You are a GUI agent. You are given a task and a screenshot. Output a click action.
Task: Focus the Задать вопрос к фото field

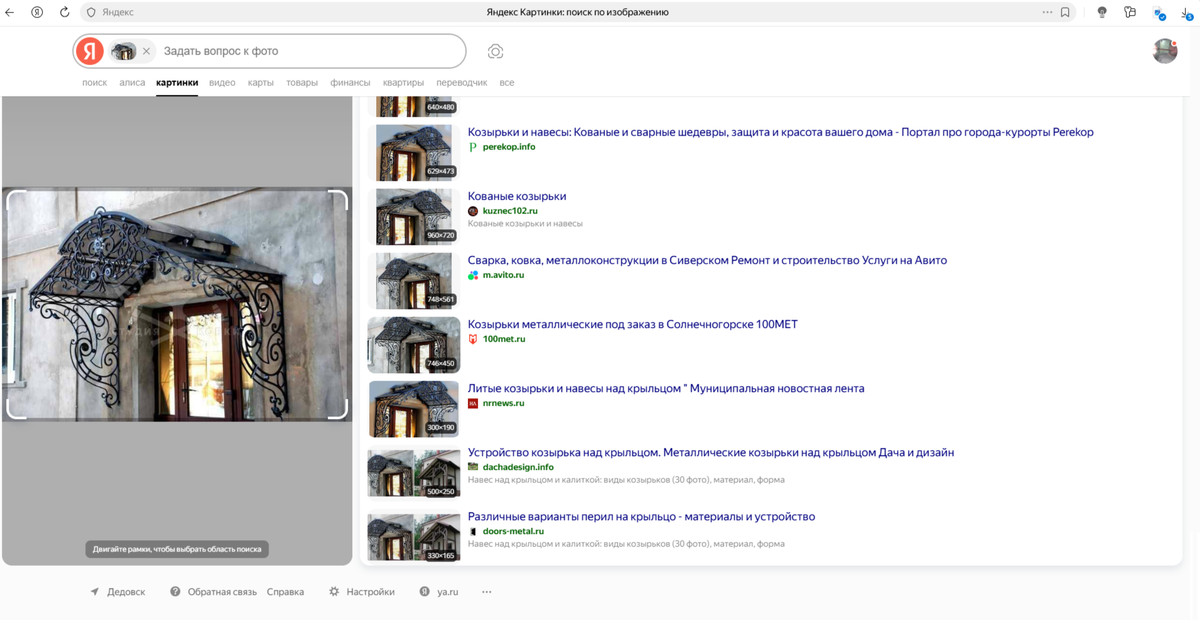308,51
